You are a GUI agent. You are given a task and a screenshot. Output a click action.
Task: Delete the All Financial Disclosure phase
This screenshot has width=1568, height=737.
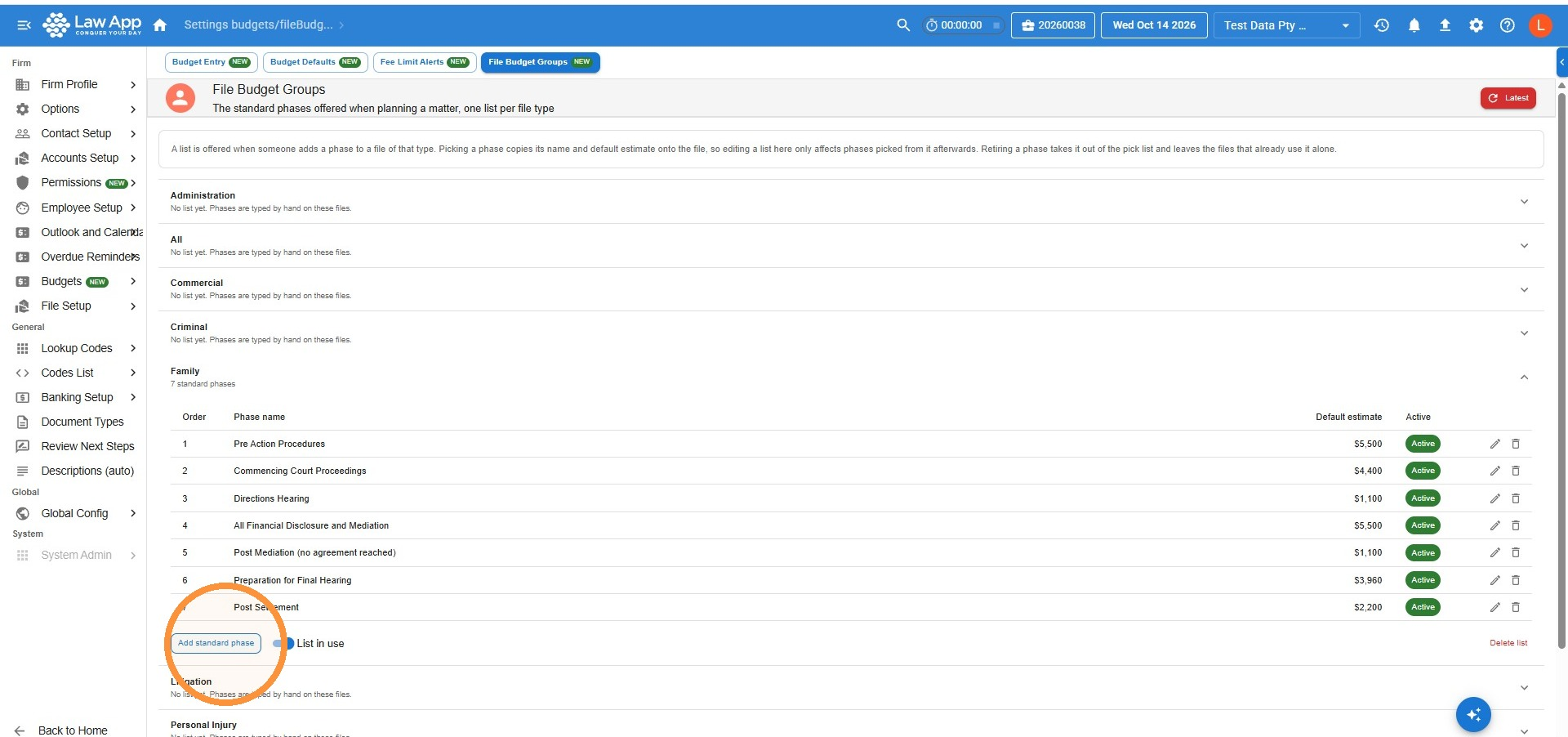coord(1516,525)
